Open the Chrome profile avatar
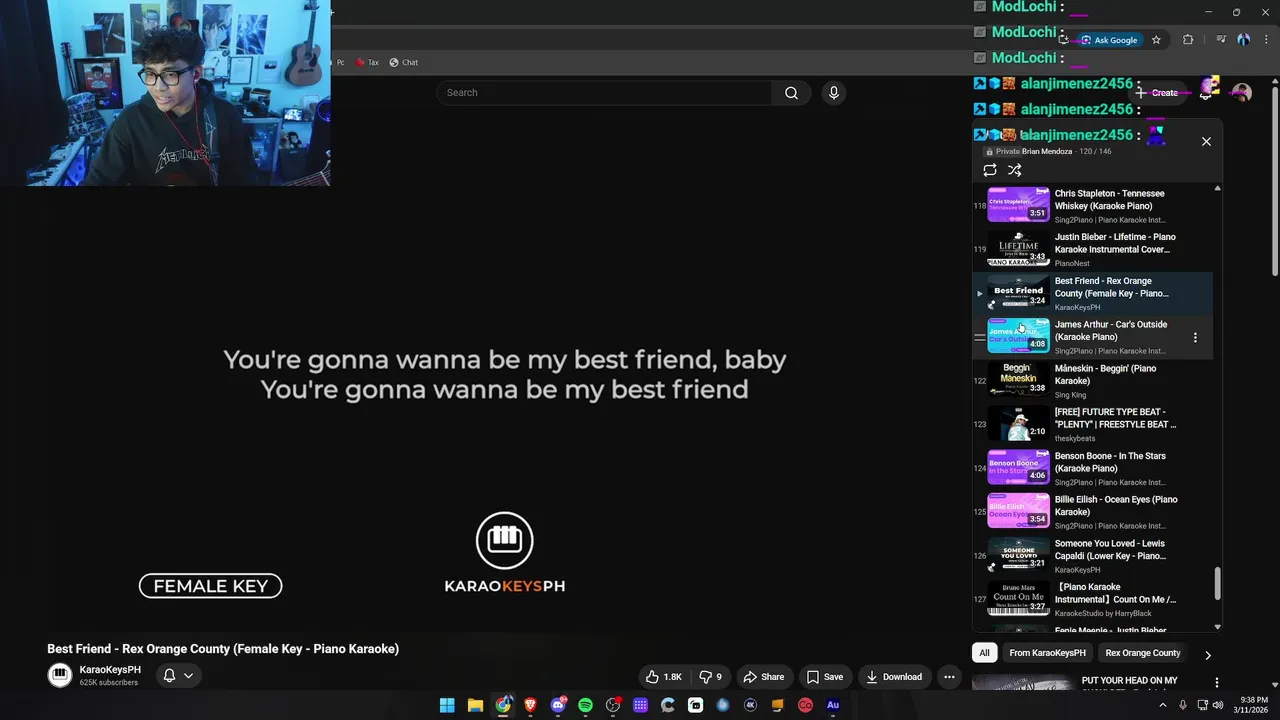Viewport: 1280px width, 720px height. click(1243, 40)
